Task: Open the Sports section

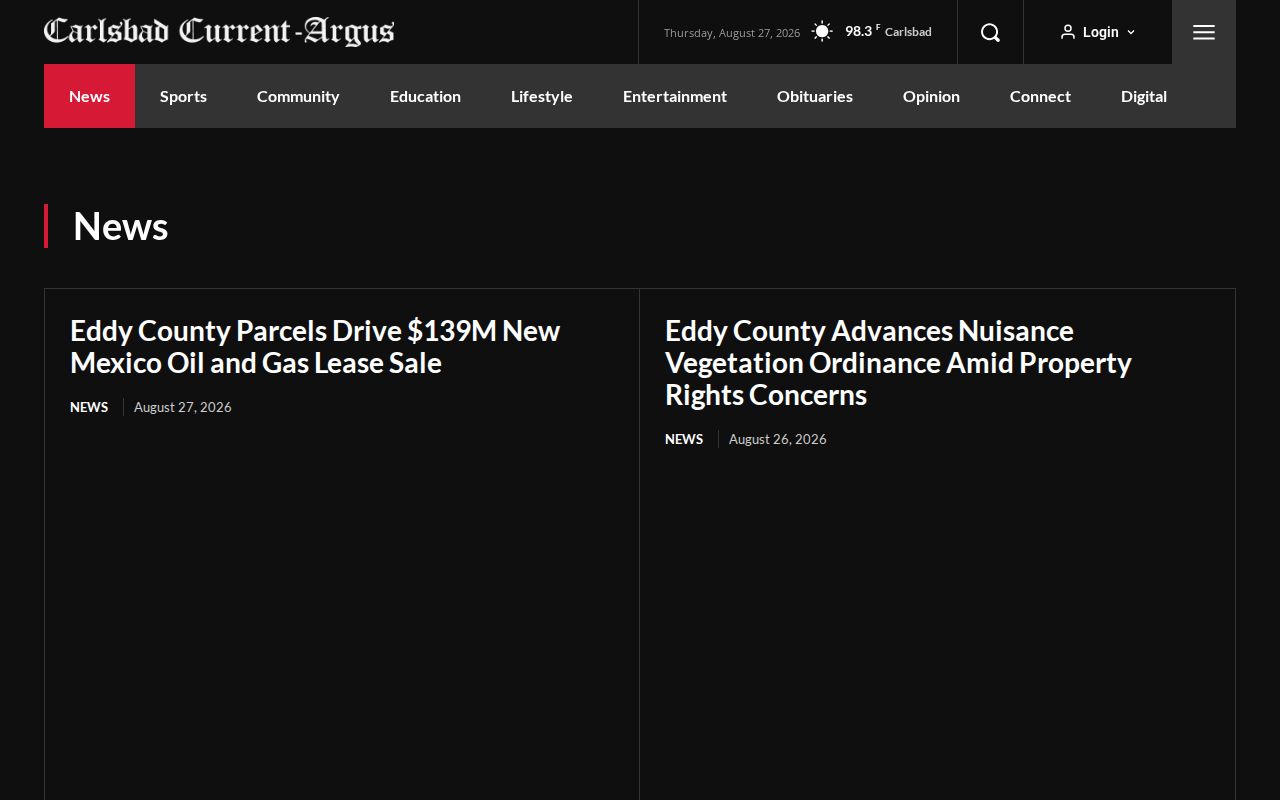Action: [183, 96]
